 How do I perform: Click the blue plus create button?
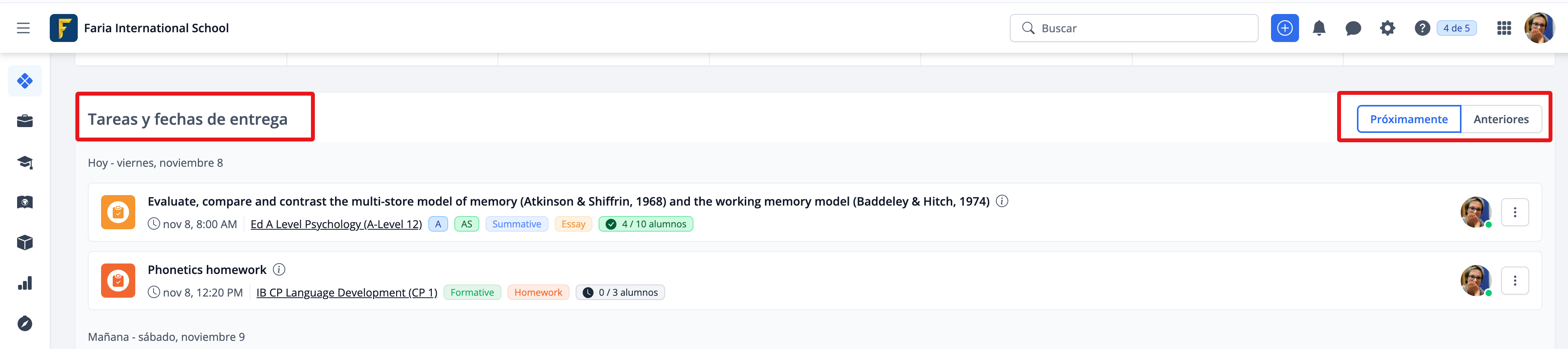click(1284, 28)
